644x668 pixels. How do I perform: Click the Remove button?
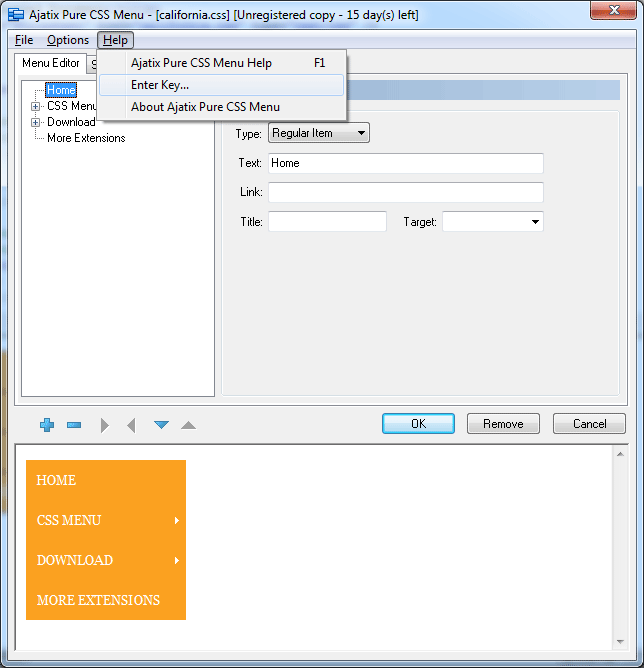click(x=503, y=423)
